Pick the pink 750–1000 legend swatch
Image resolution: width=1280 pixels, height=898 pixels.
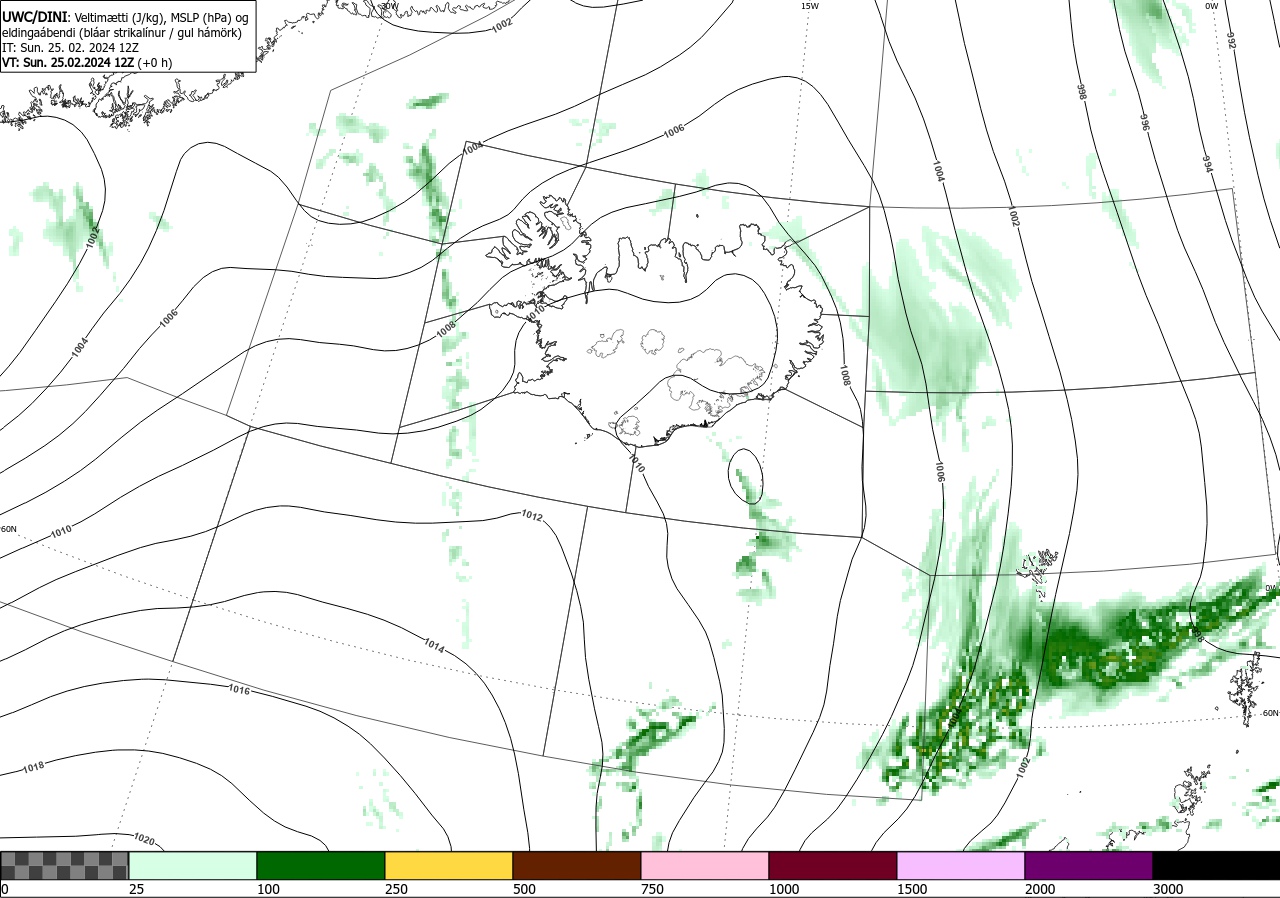[x=705, y=865]
